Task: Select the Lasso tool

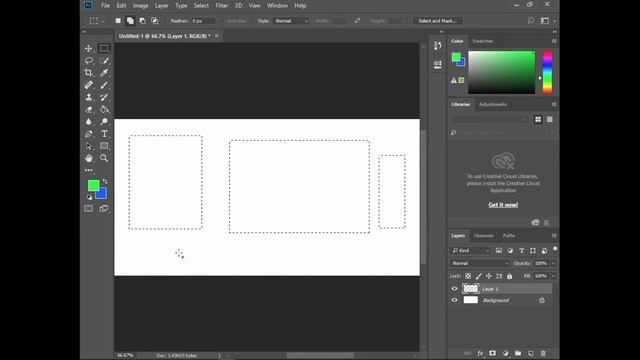Action: (89, 60)
